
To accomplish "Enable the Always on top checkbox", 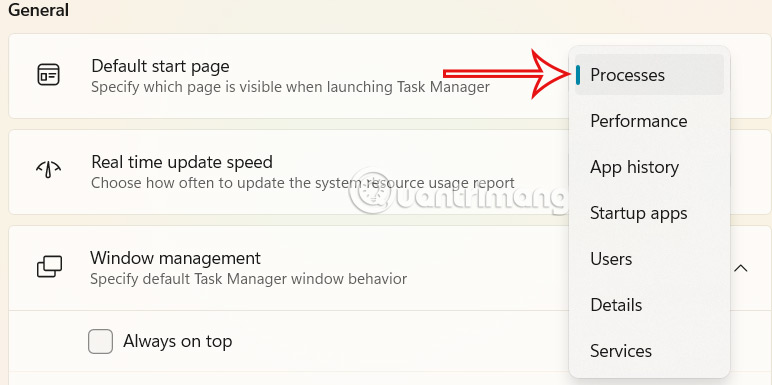I will [100, 342].
